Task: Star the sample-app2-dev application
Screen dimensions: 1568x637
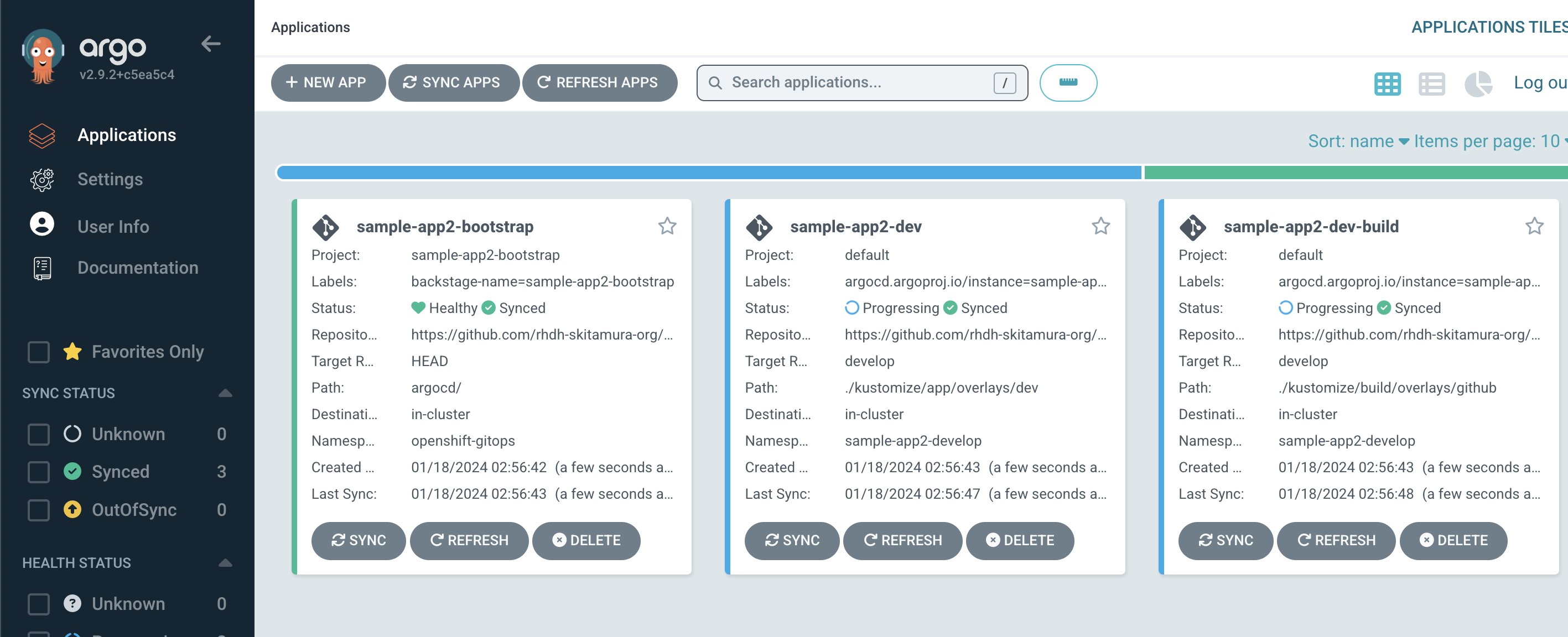Action: (x=1100, y=226)
